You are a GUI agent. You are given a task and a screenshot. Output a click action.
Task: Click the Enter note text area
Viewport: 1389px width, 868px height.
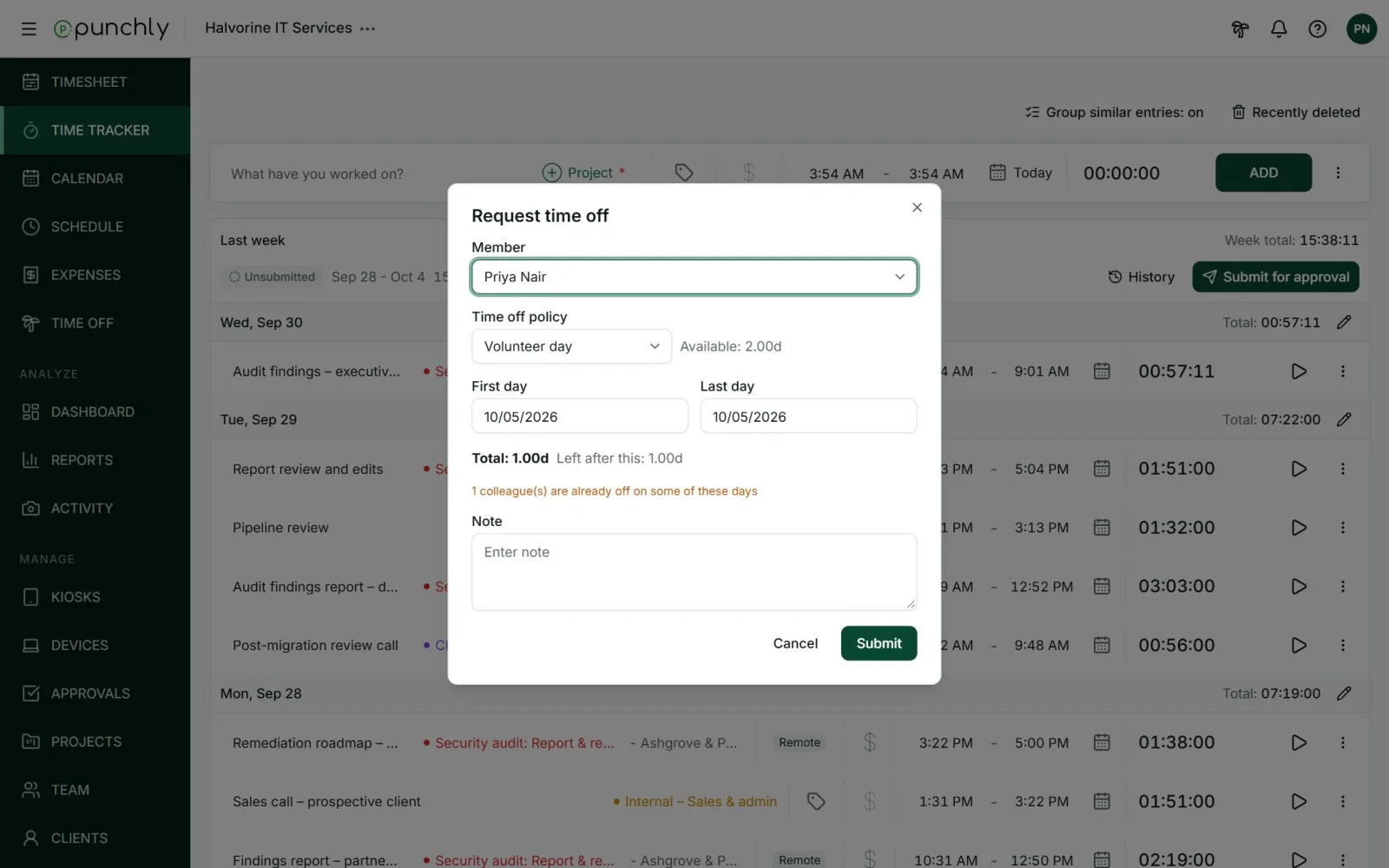click(694, 571)
